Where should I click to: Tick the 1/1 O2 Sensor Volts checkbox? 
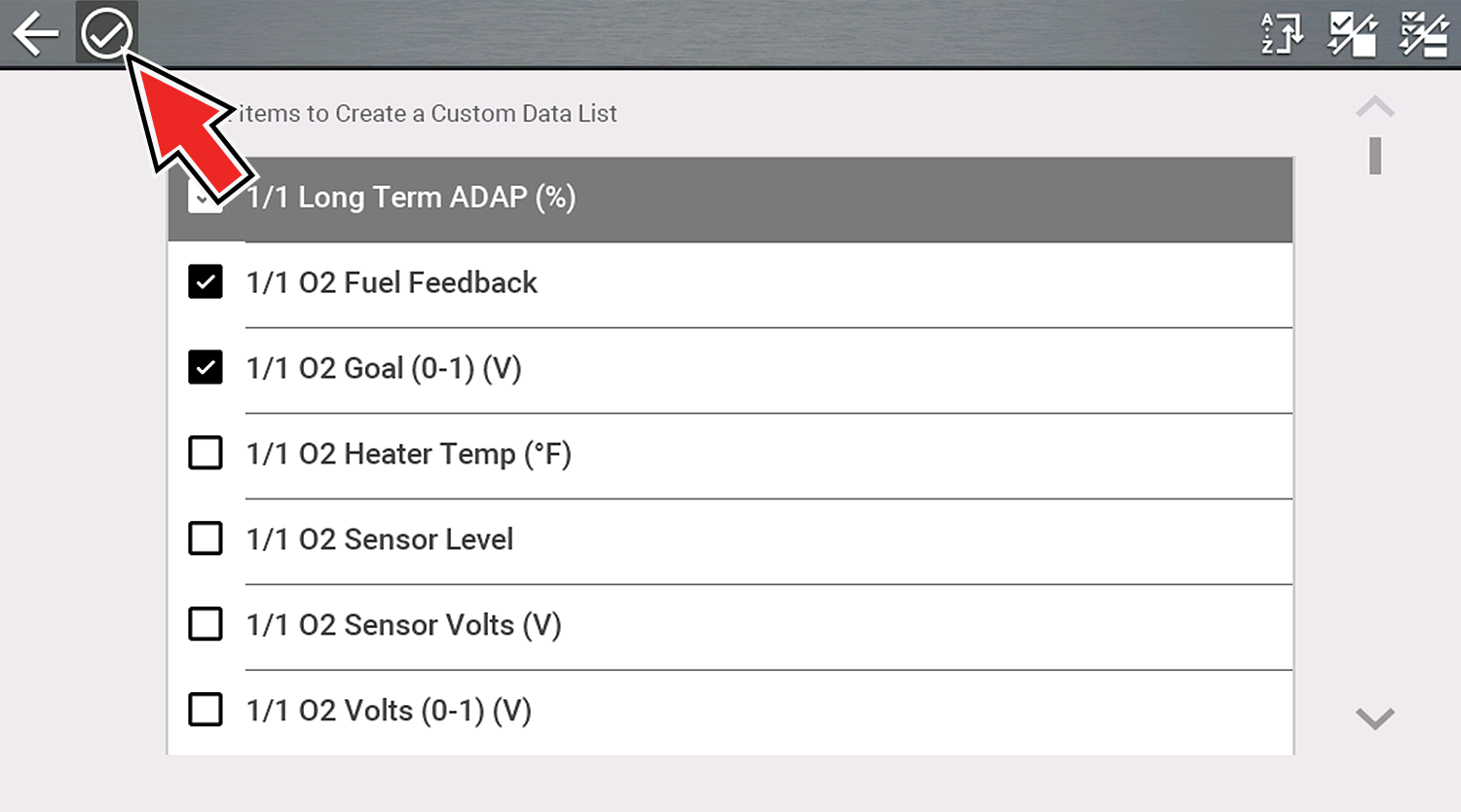pos(206,624)
